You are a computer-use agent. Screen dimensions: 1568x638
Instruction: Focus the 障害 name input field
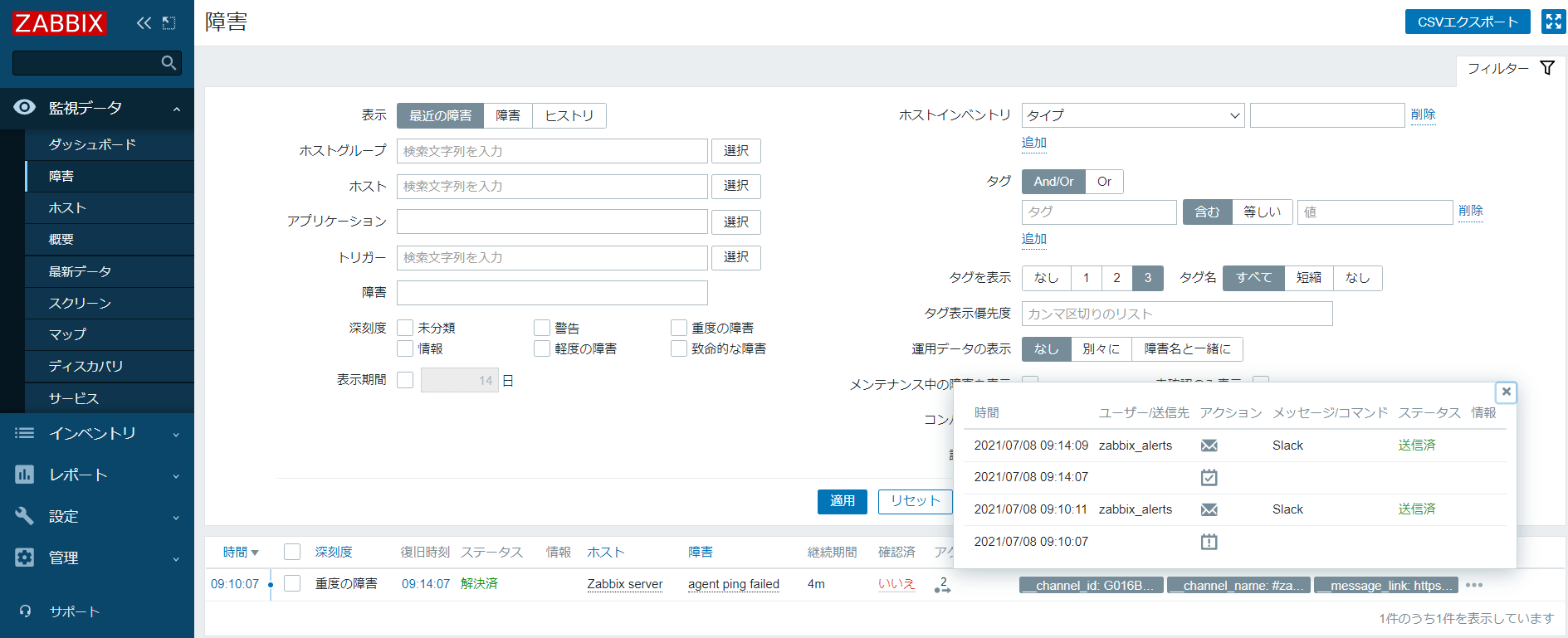coord(552,293)
